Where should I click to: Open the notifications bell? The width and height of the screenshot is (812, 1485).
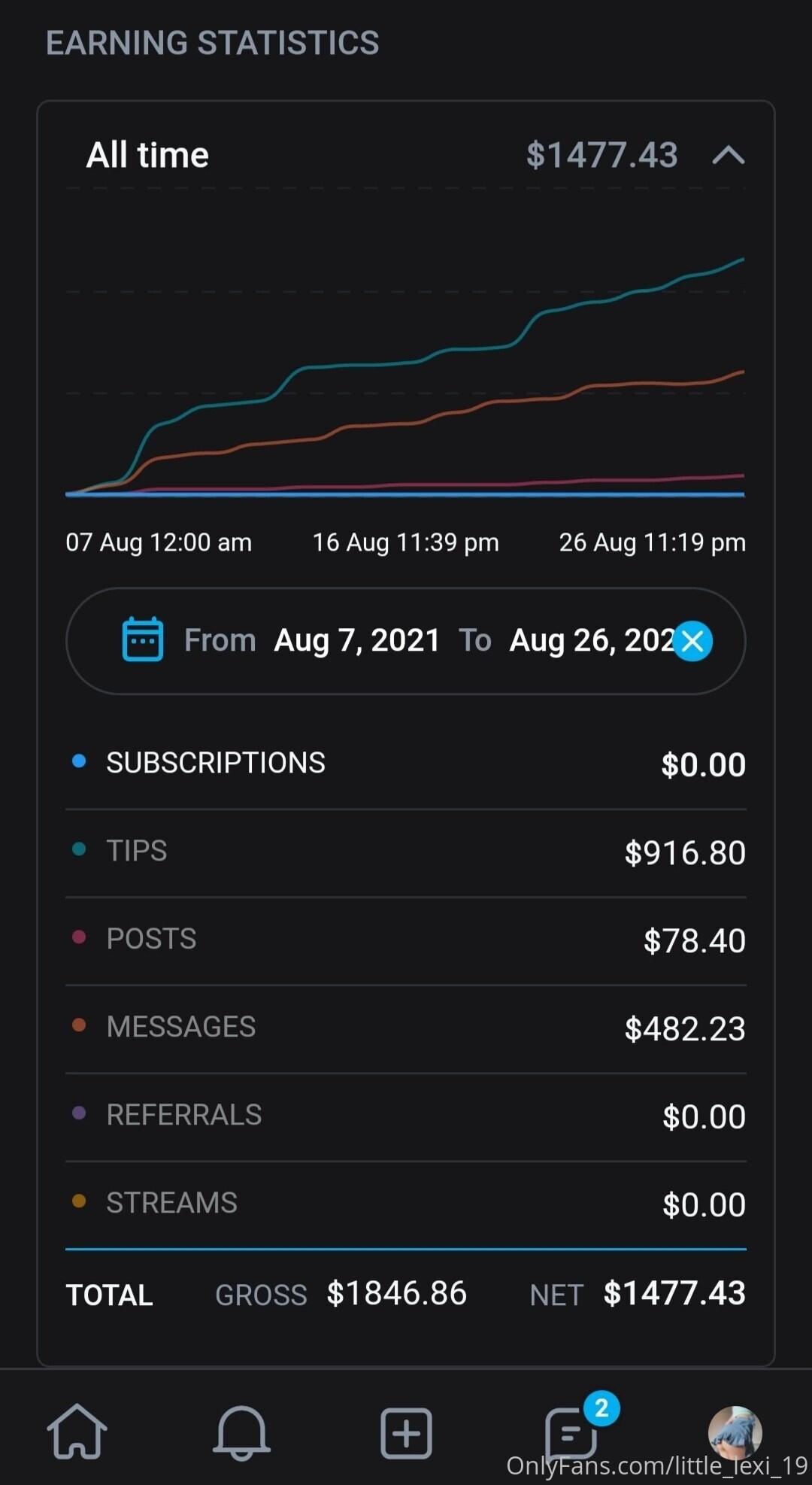241,1433
